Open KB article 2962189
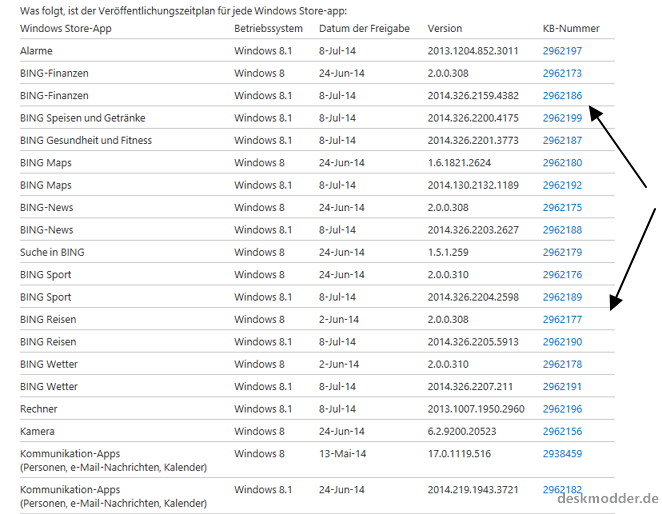The image size is (662, 514). 562,297
